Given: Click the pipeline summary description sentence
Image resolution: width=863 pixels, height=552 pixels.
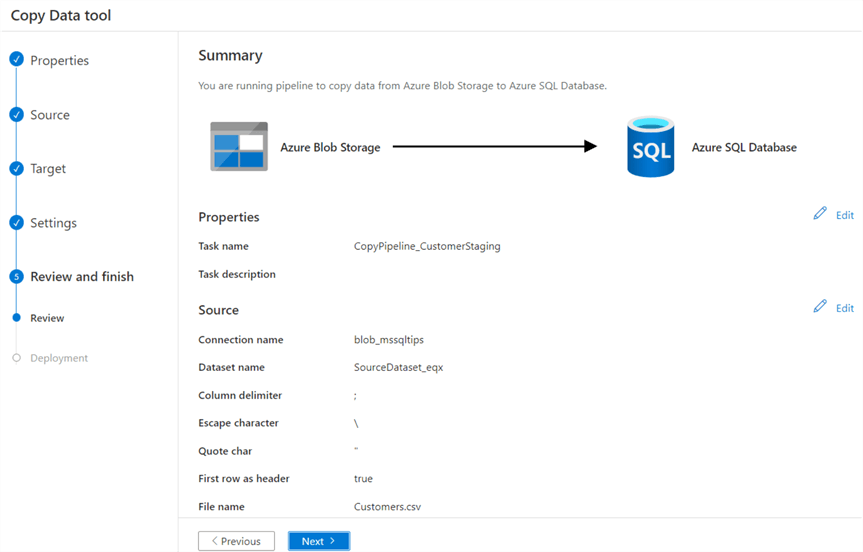Looking at the screenshot, I should coord(402,86).
